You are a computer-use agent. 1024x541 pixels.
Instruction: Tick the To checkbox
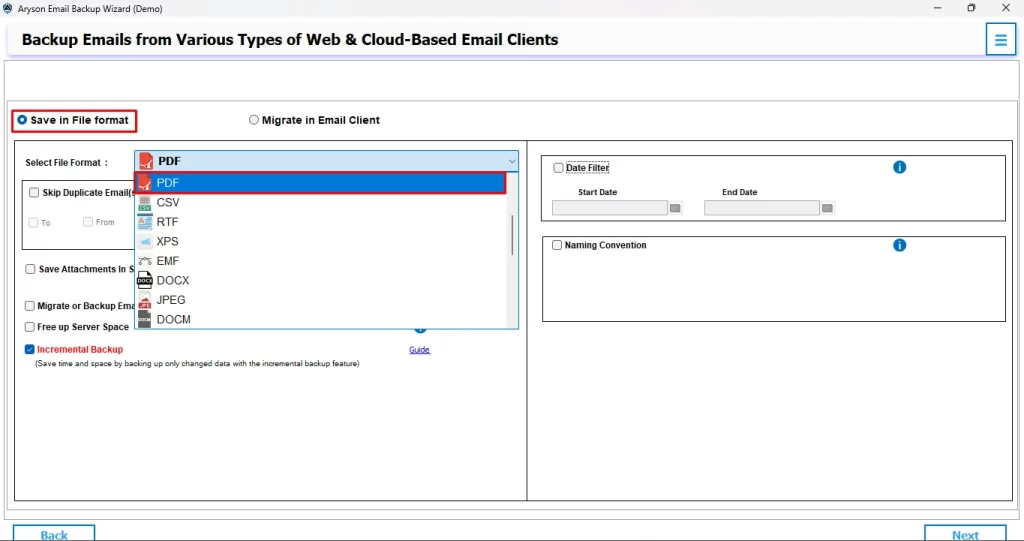pyautogui.click(x=33, y=223)
